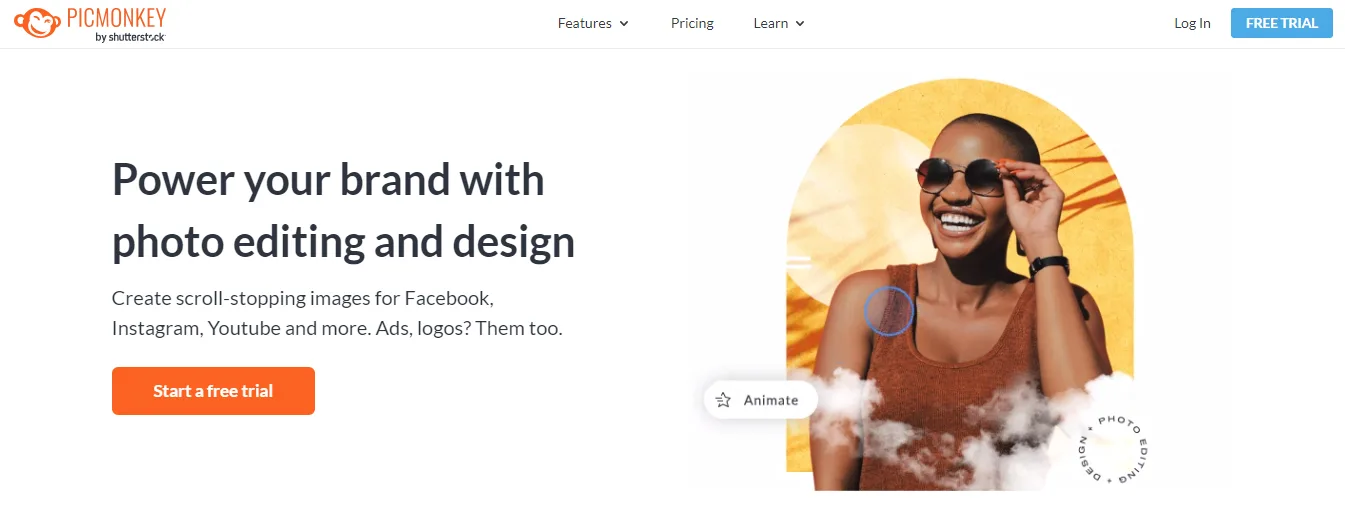Open the Learn menu
Image resolution: width=1345 pixels, height=522 pixels.
(779, 23)
